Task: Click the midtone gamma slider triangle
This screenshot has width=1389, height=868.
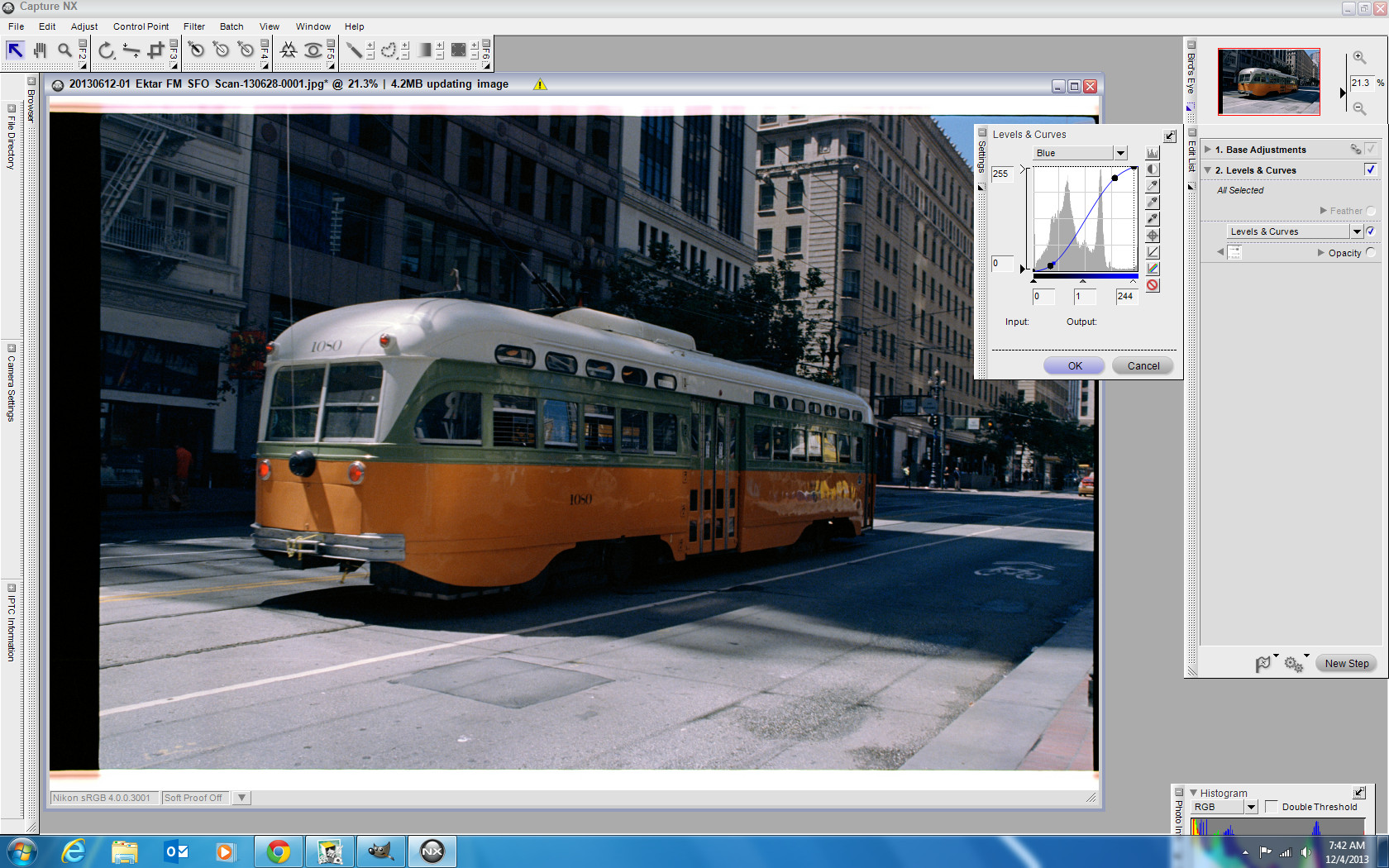Action: tap(1083, 281)
